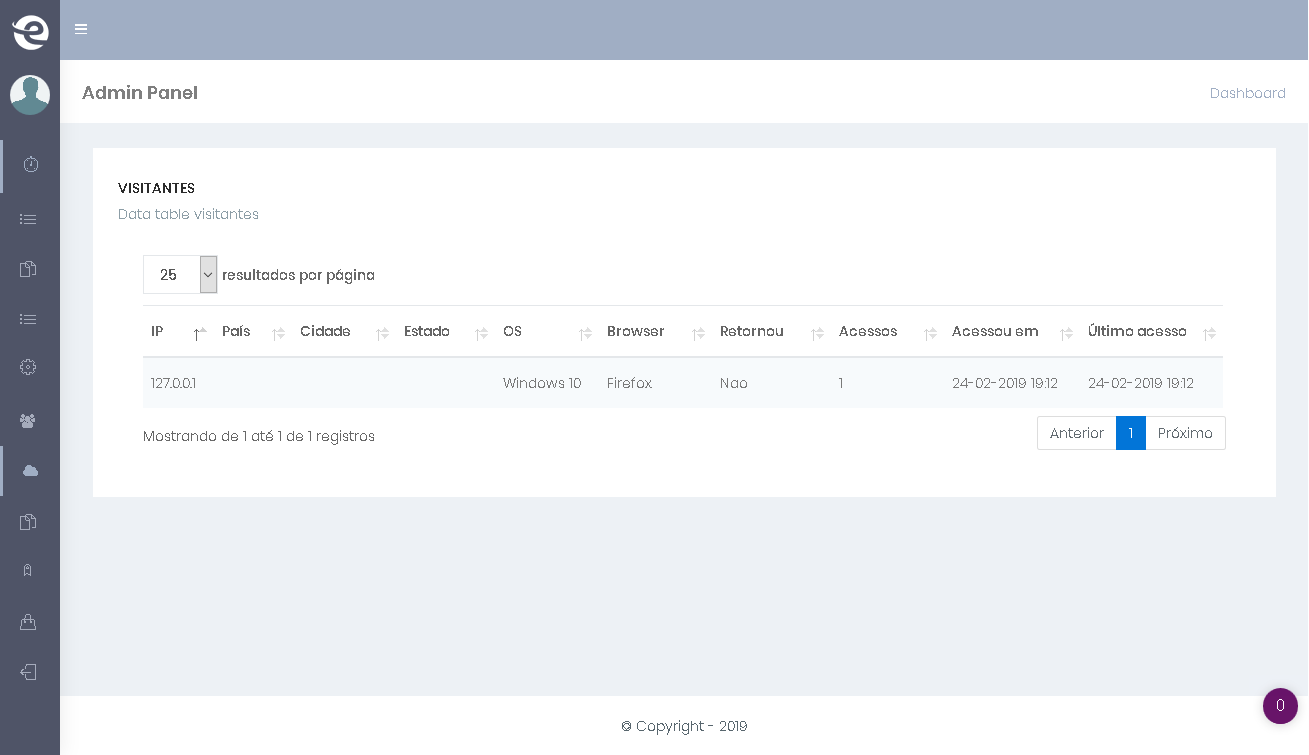
Task: Open the list icon just above the gear icon
Action: (x=28, y=319)
